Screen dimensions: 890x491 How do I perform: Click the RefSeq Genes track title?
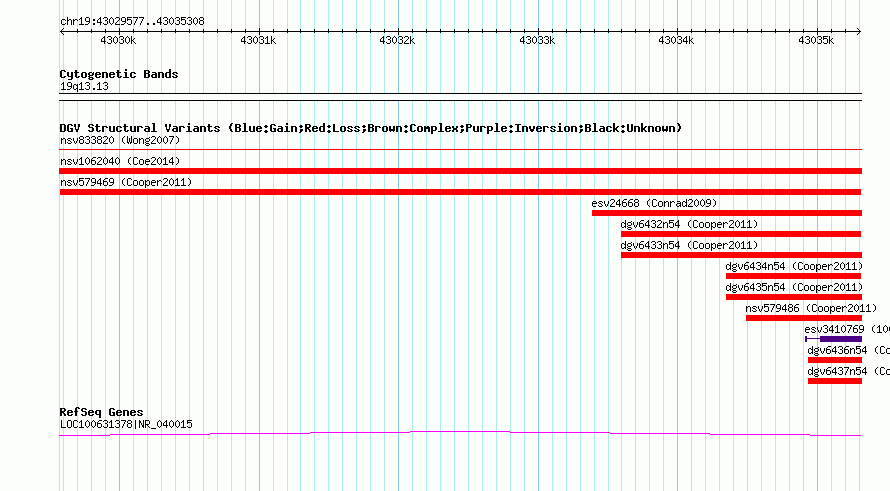(101, 412)
